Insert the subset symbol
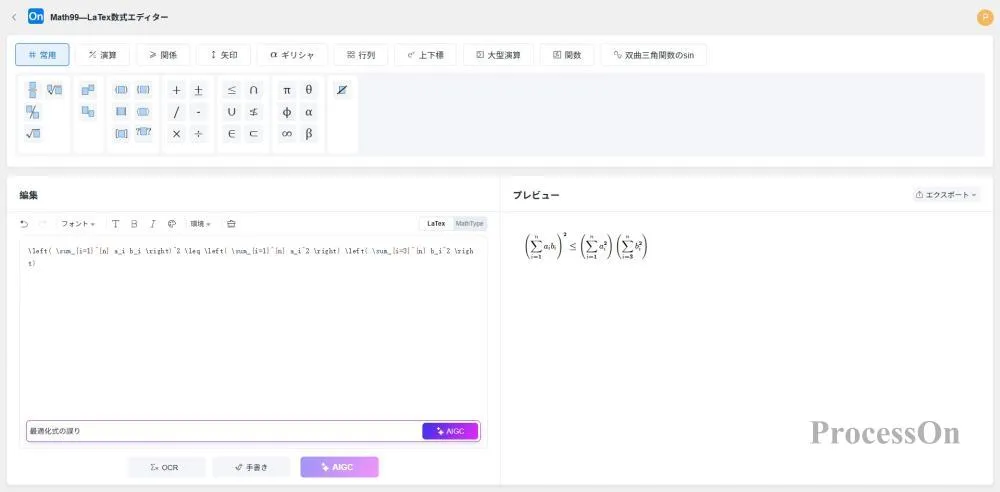This screenshot has width=1000, height=492. coord(253,134)
